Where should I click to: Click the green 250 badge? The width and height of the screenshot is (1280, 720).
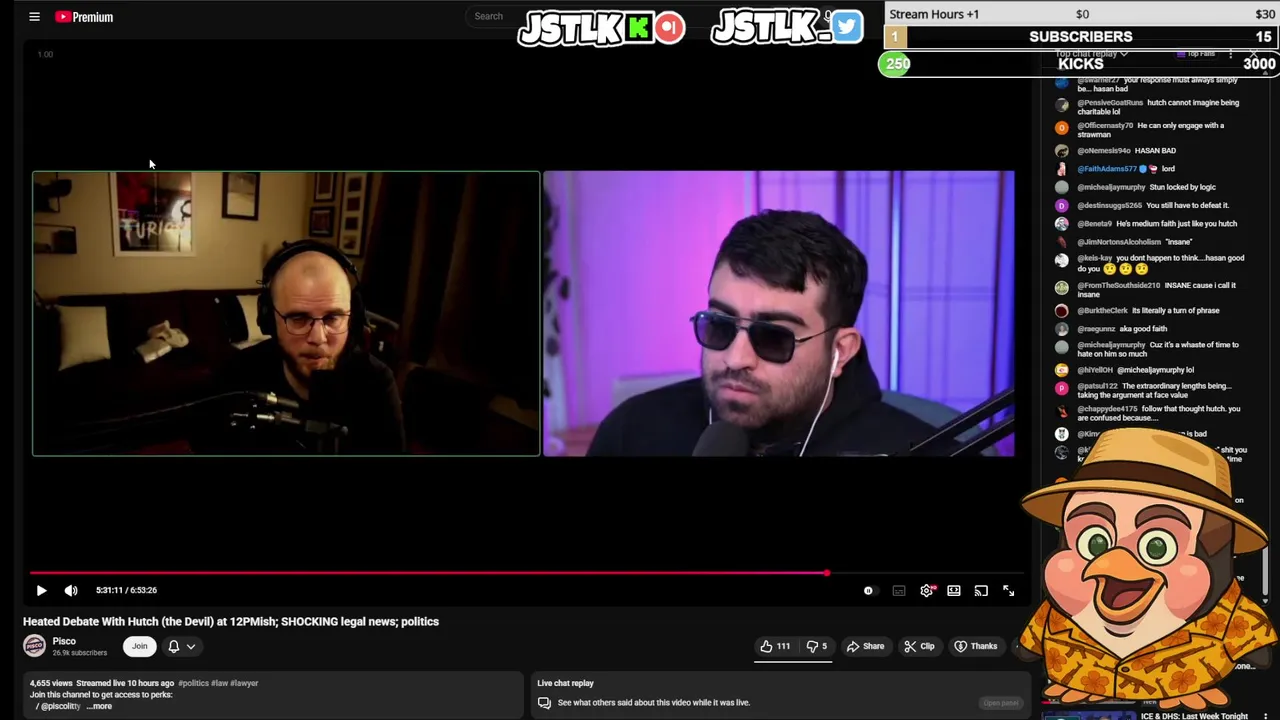click(895, 64)
